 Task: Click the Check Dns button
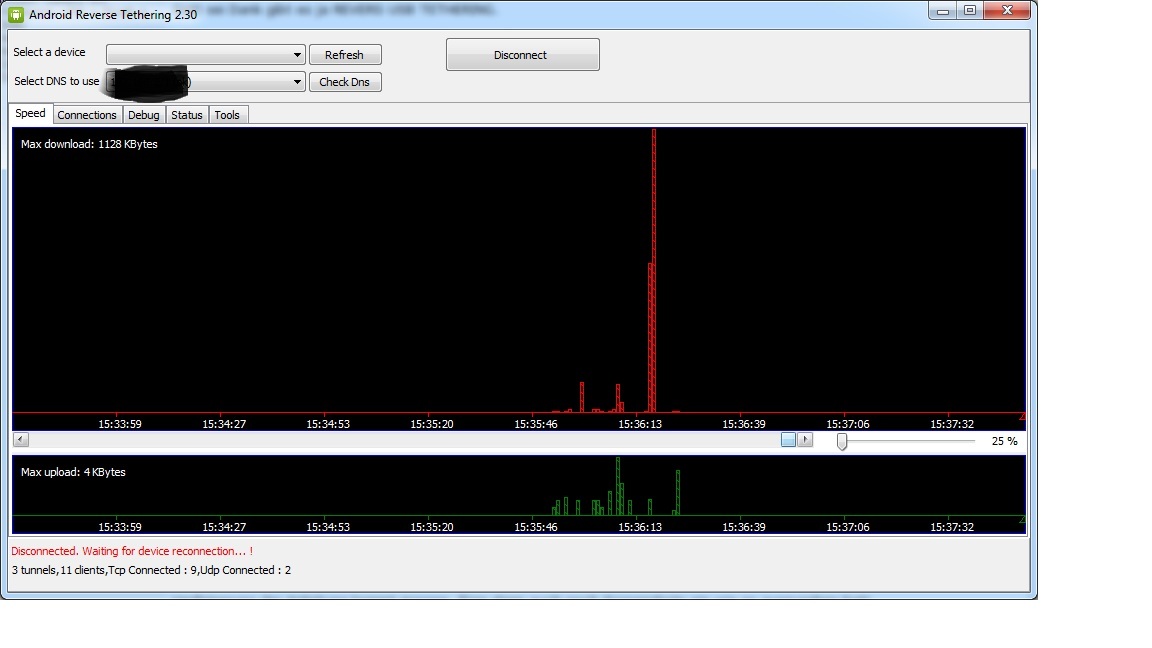coord(345,82)
